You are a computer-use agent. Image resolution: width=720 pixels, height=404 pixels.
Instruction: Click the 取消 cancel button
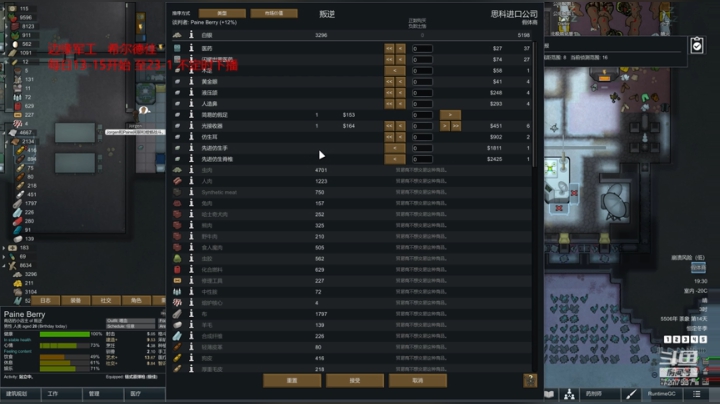(417, 380)
